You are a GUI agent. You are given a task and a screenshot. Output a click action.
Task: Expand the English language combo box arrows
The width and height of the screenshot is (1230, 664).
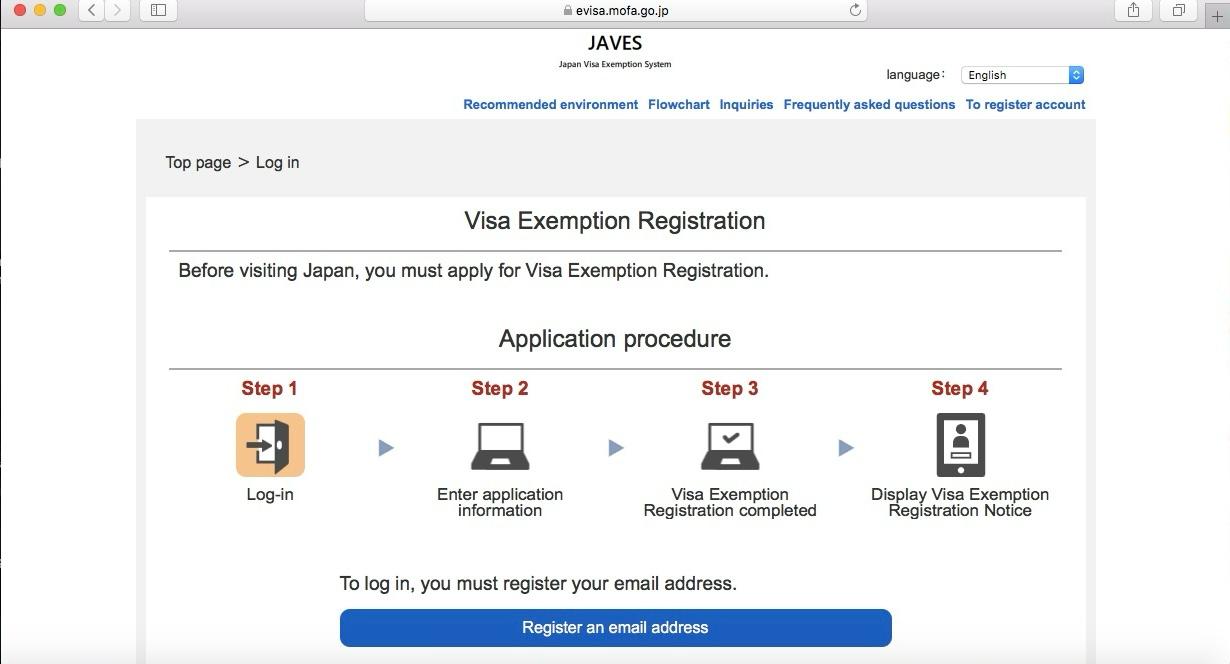1075,74
